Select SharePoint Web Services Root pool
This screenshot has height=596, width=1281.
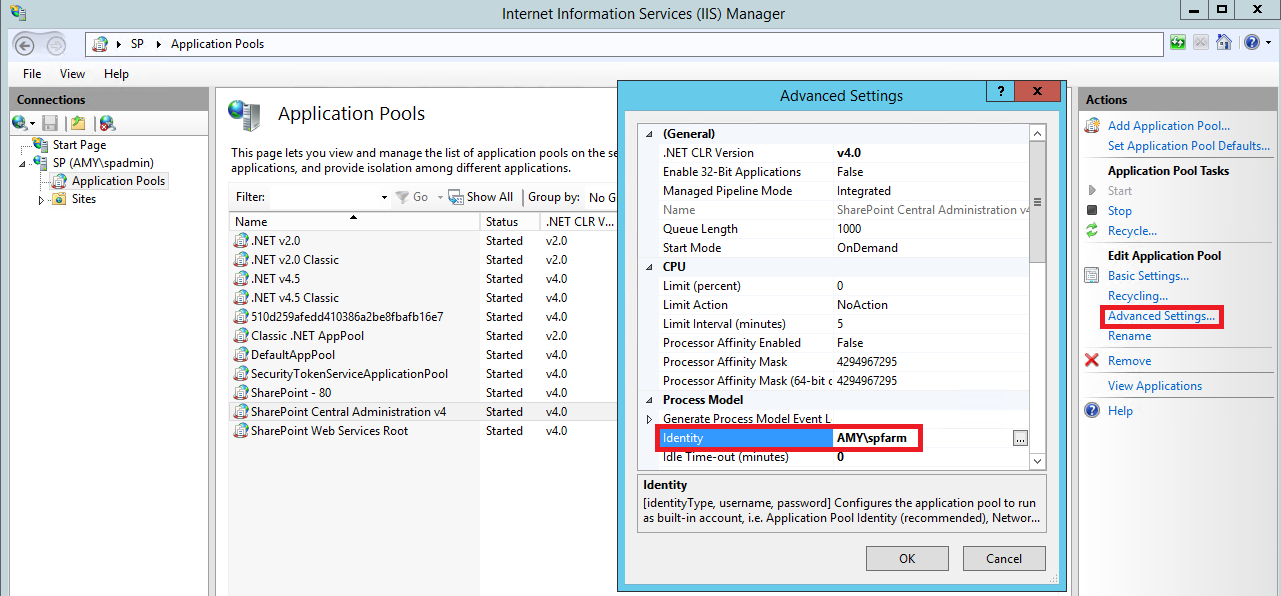(x=424, y=431)
